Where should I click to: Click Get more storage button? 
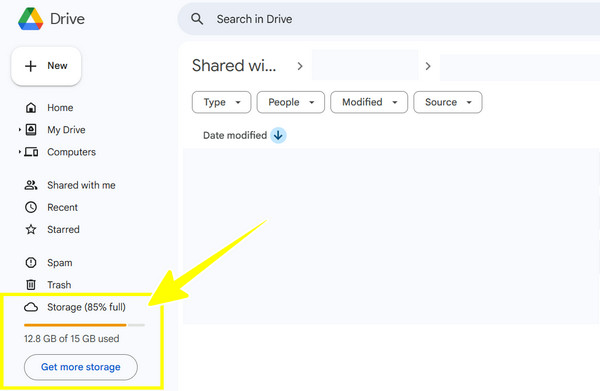(81, 367)
